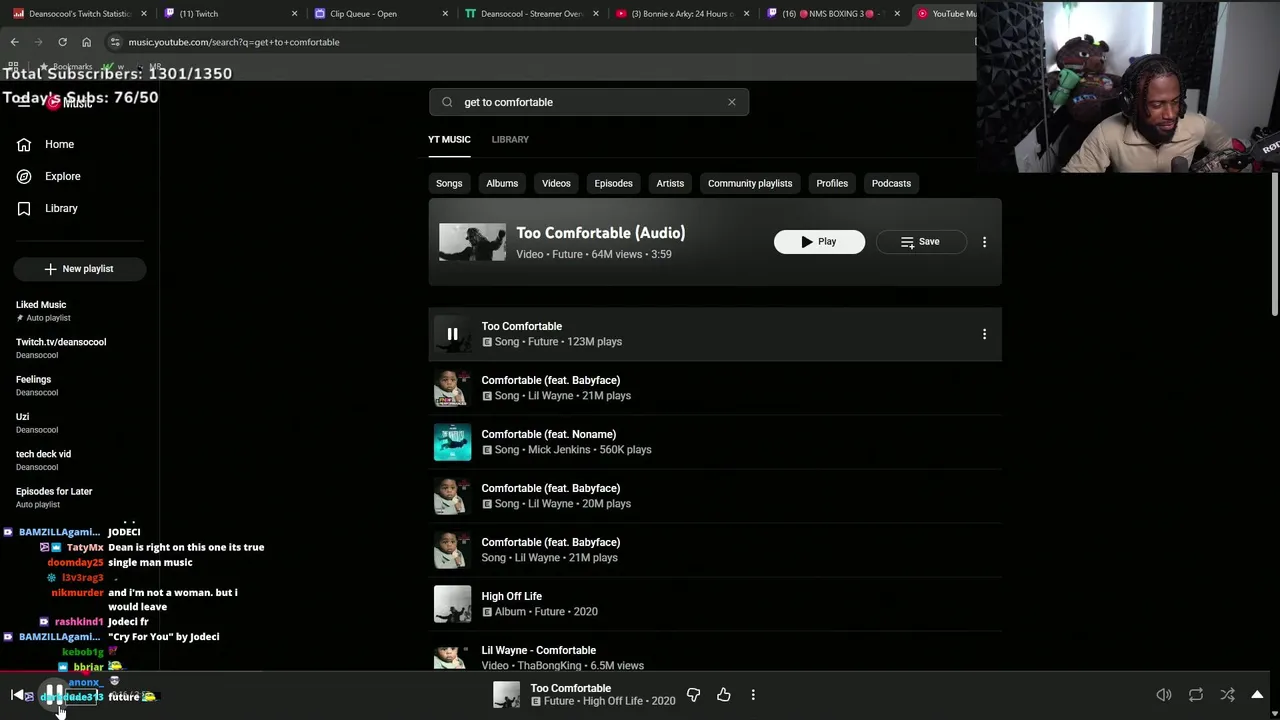1280x720 pixels.
Task: Filter results by Albums
Action: pos(502,183)
